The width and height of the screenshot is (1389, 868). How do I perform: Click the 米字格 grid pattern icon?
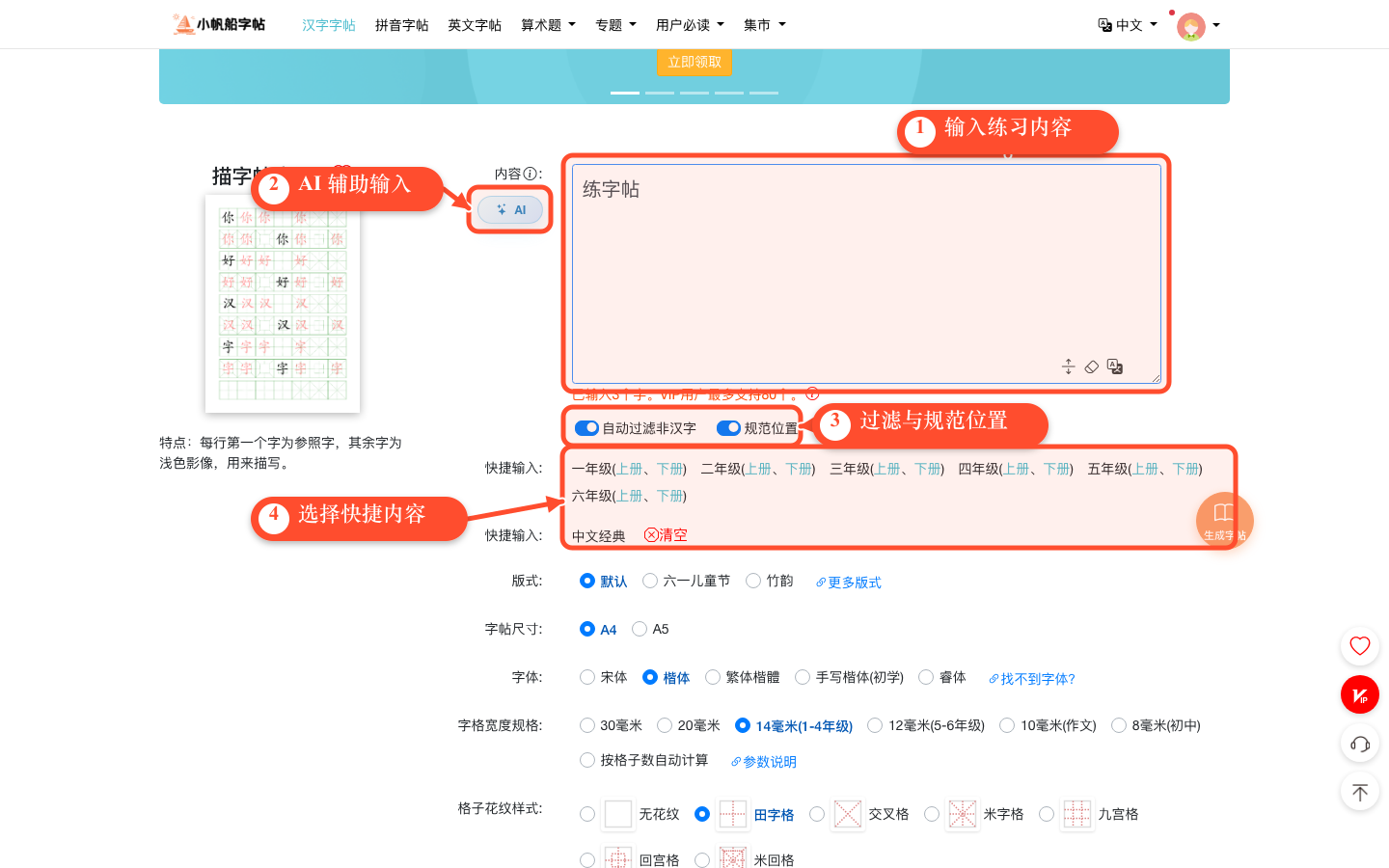[x=962, y=814]
